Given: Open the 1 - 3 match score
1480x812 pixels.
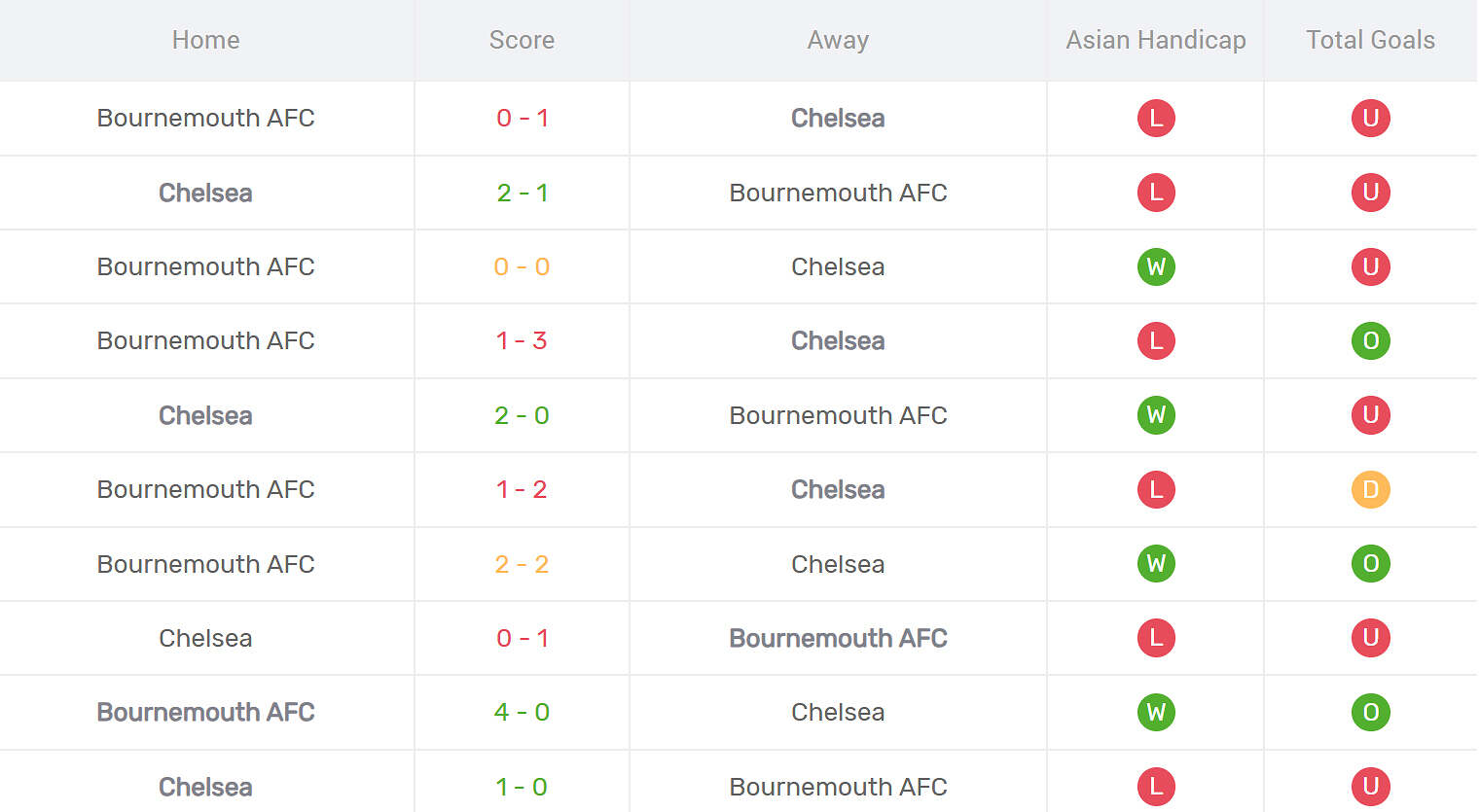Looking at the screenshot, I should pyautogui.click(x=522, y=340).
